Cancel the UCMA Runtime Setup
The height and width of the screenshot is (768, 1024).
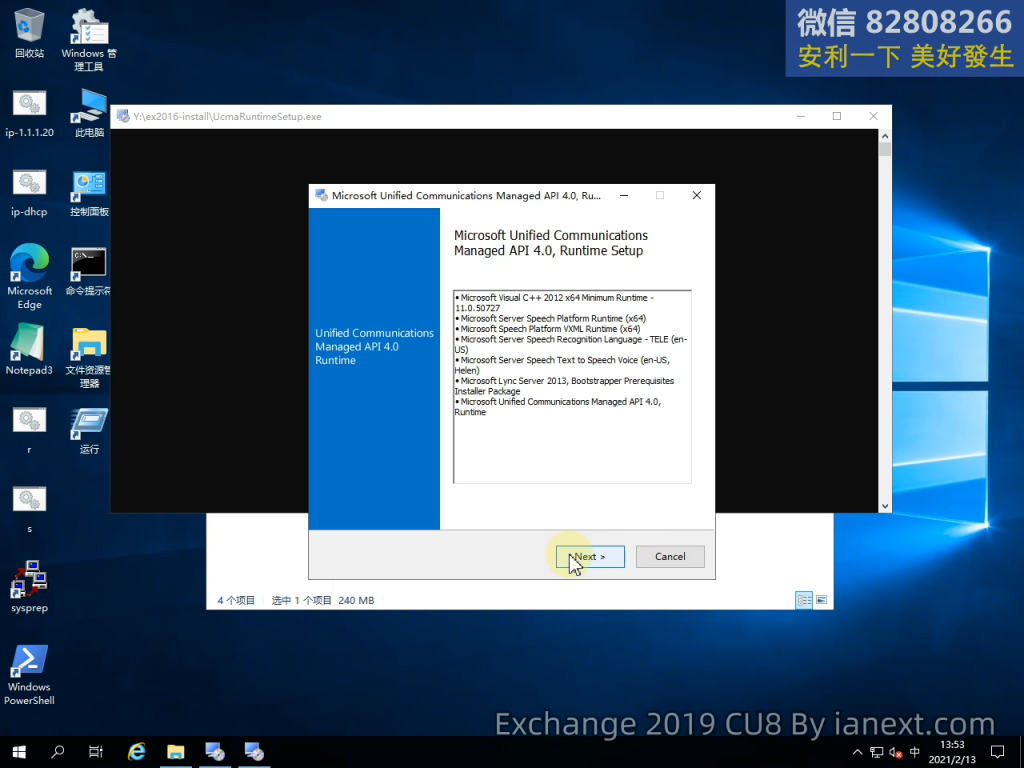[670, 557]
